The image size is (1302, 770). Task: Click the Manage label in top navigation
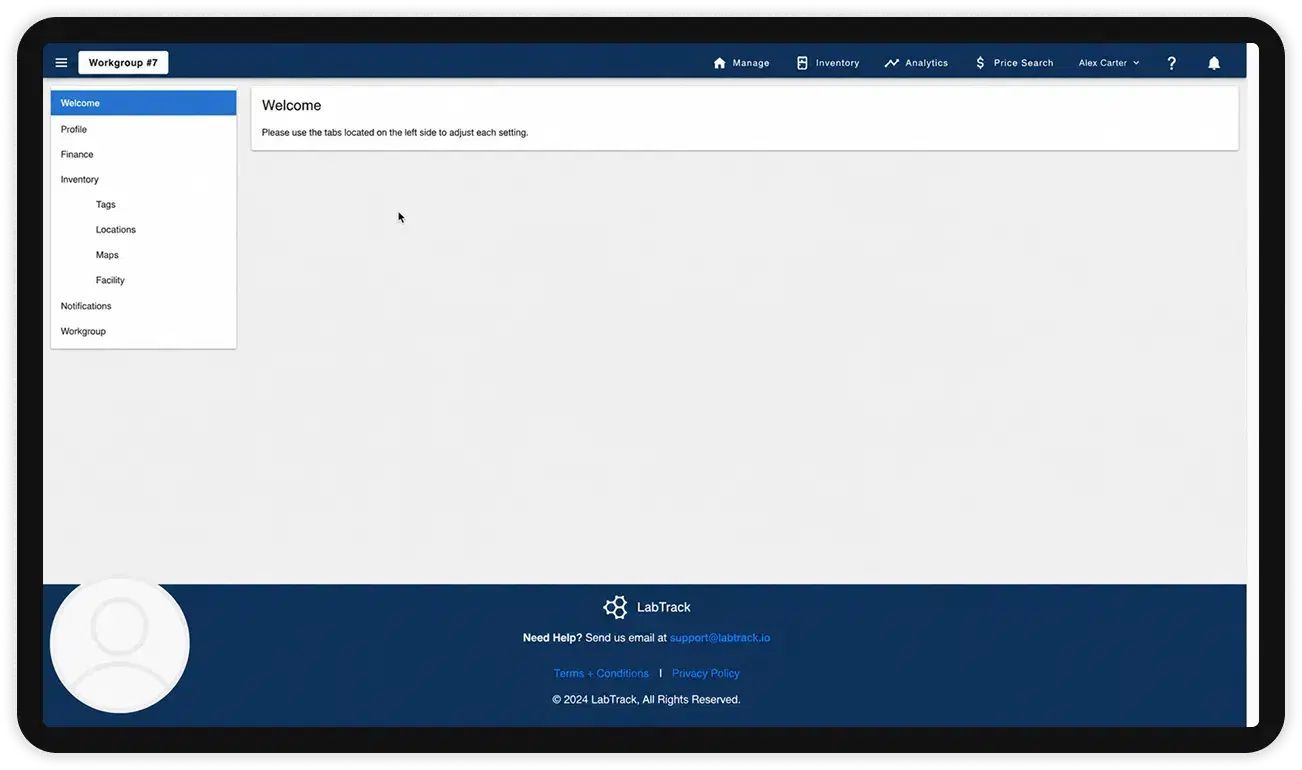click(751, 63)
